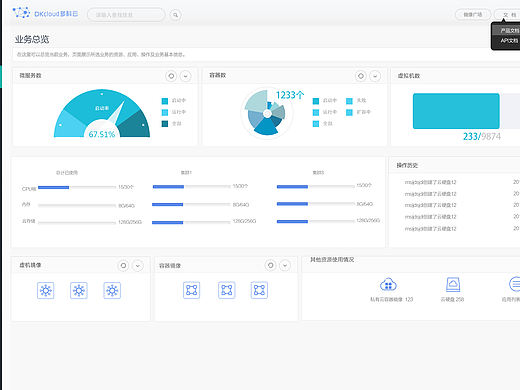Click the 云硬盘 258 label

(452, 299)
